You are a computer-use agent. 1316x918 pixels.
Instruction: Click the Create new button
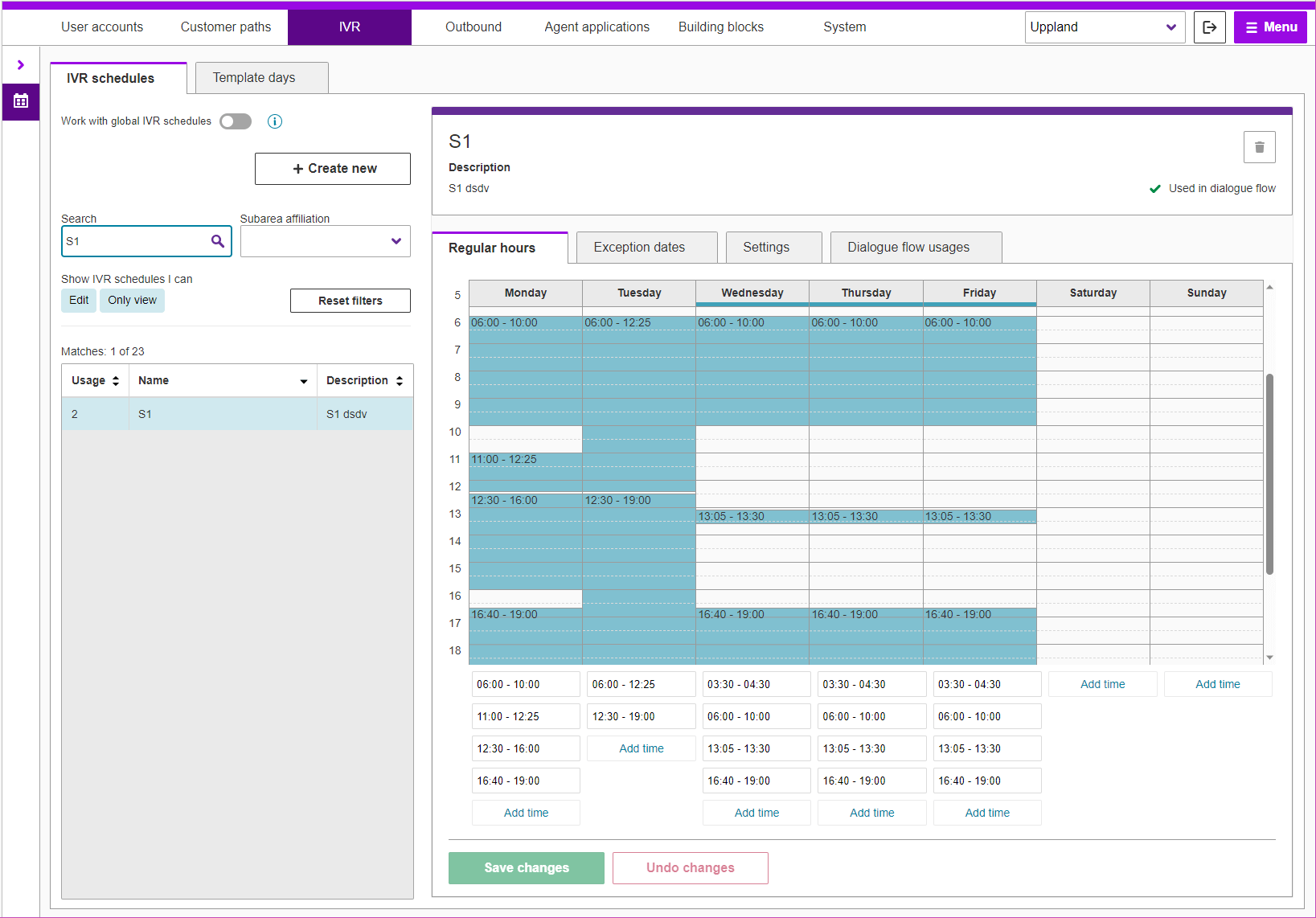tap(333, 169)
